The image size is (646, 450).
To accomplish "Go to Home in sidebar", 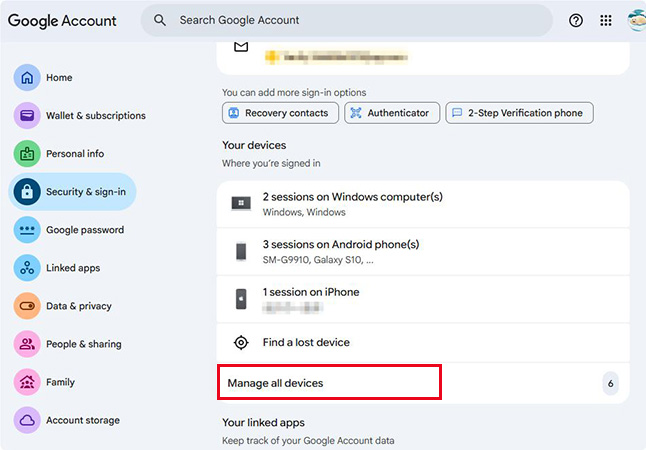I will pos(59,77).
